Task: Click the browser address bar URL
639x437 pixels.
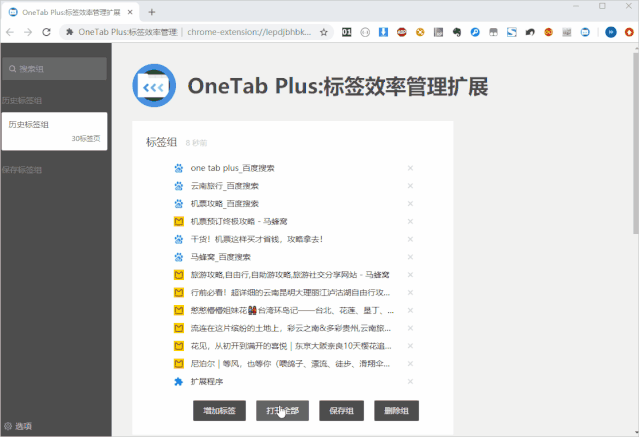Action: point(249,32)
